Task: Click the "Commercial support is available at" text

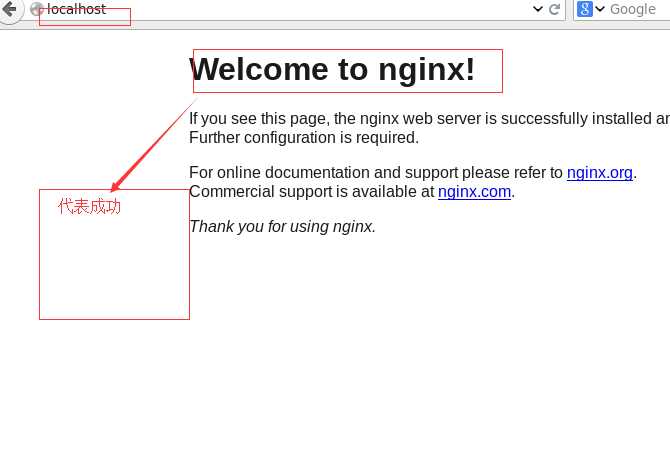Action: [x=311, y=192]
